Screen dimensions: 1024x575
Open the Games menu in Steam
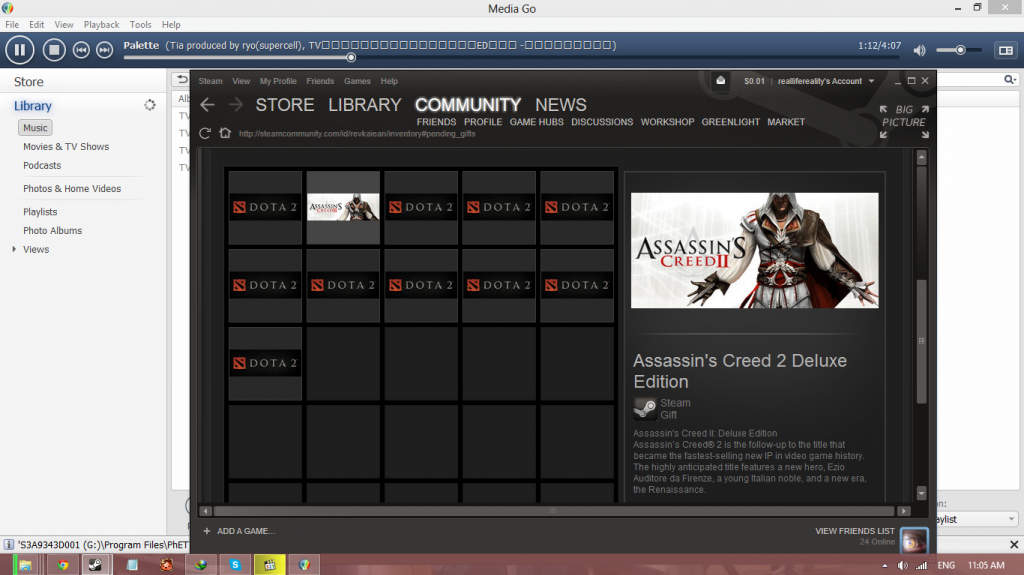(357, 81)
